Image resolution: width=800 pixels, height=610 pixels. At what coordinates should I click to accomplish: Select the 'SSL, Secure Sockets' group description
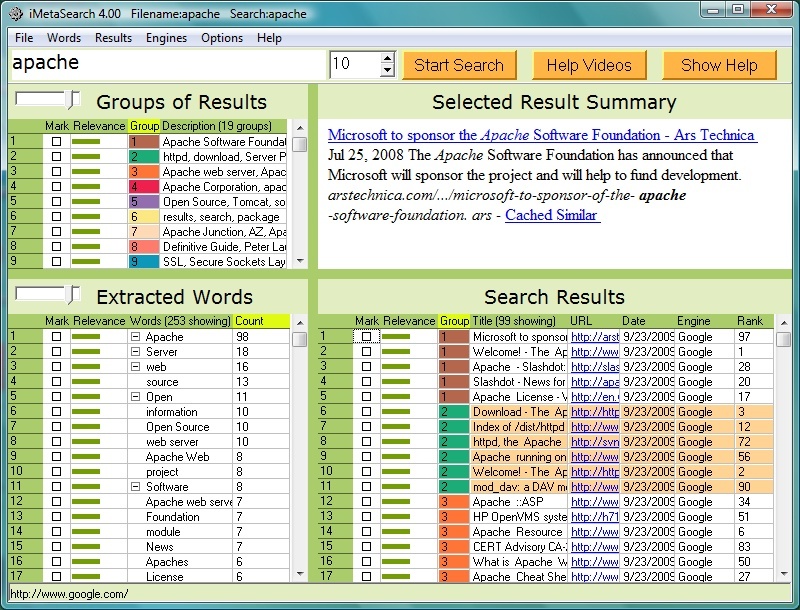[x=224, y=262]
